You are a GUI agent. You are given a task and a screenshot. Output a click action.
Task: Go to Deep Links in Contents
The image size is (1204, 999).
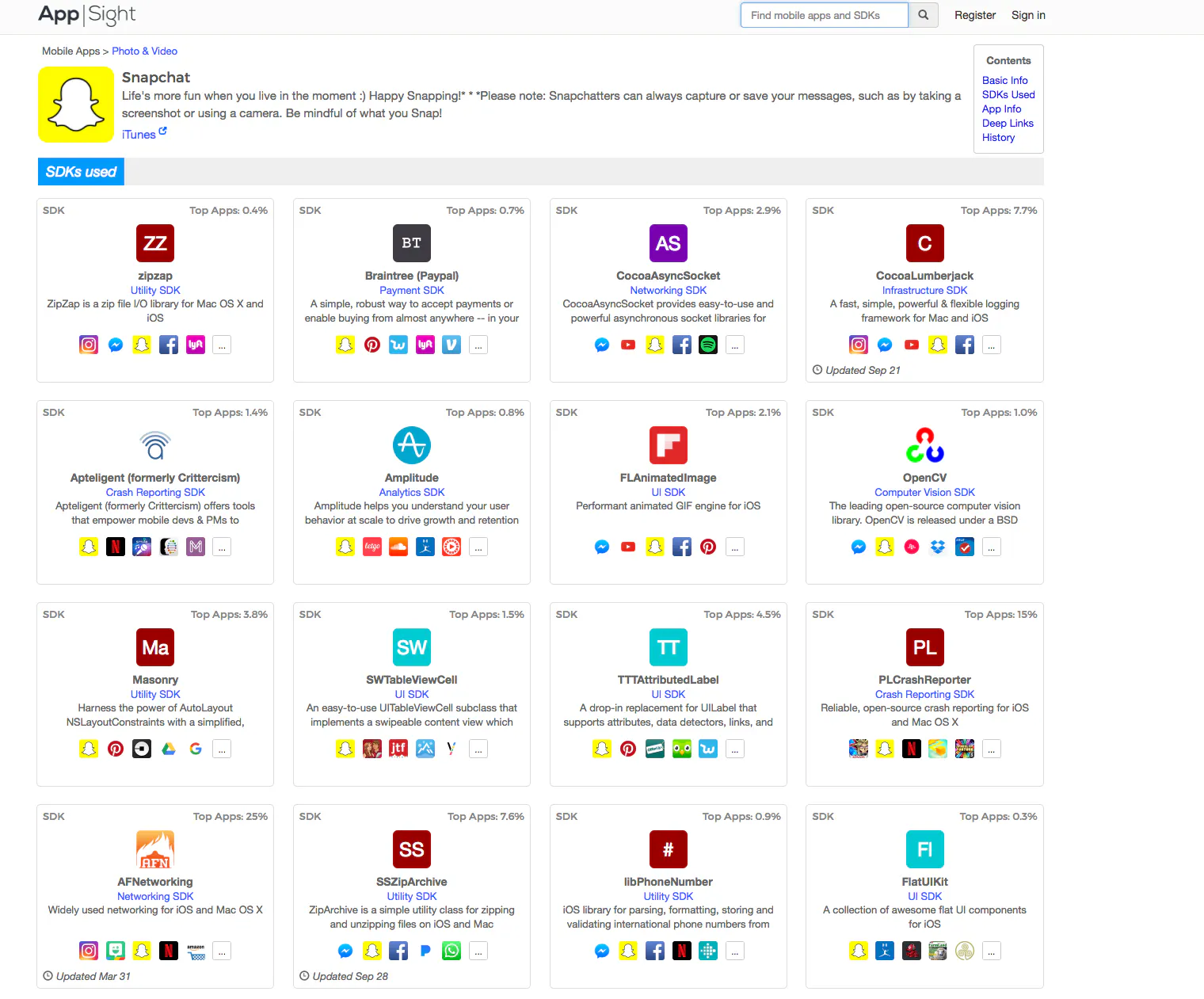(x=1008, y=123)
